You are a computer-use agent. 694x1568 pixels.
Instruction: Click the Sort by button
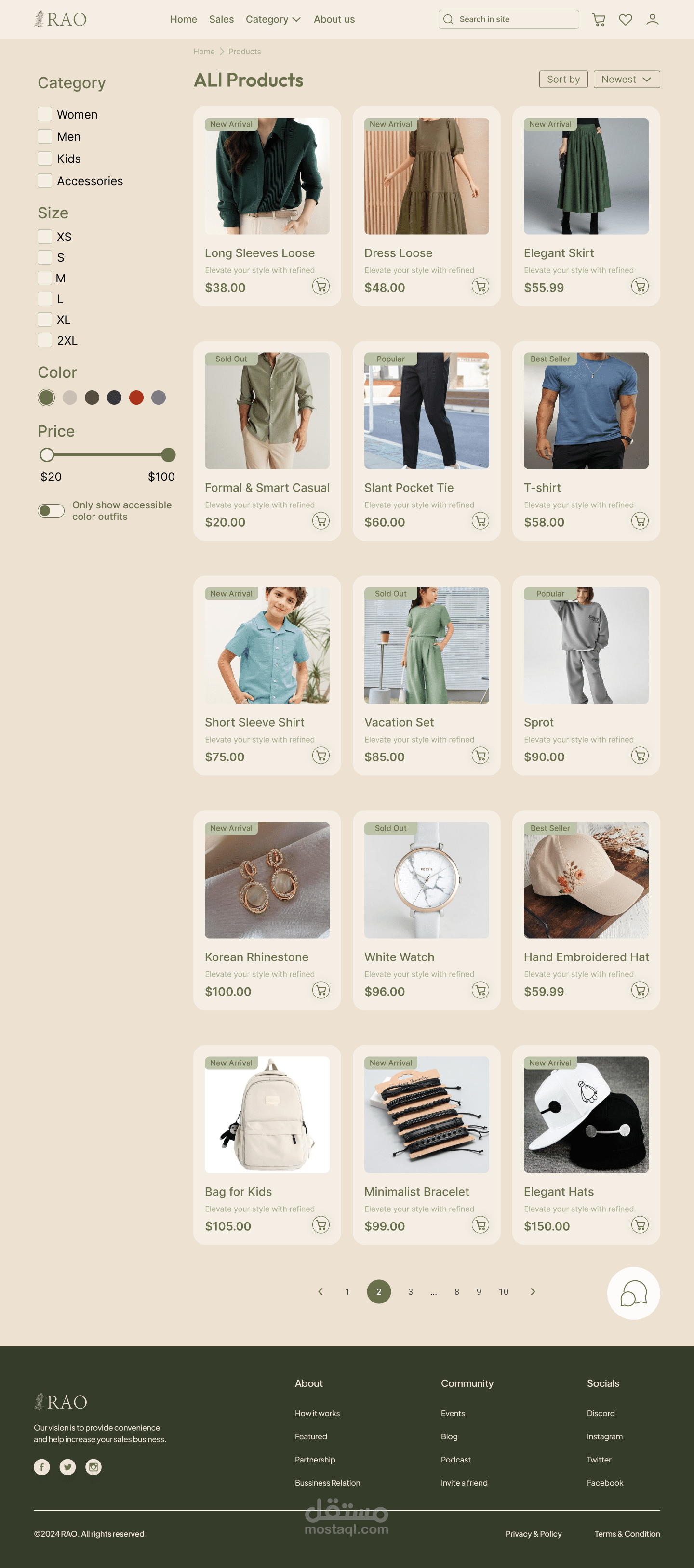[563, 79]
